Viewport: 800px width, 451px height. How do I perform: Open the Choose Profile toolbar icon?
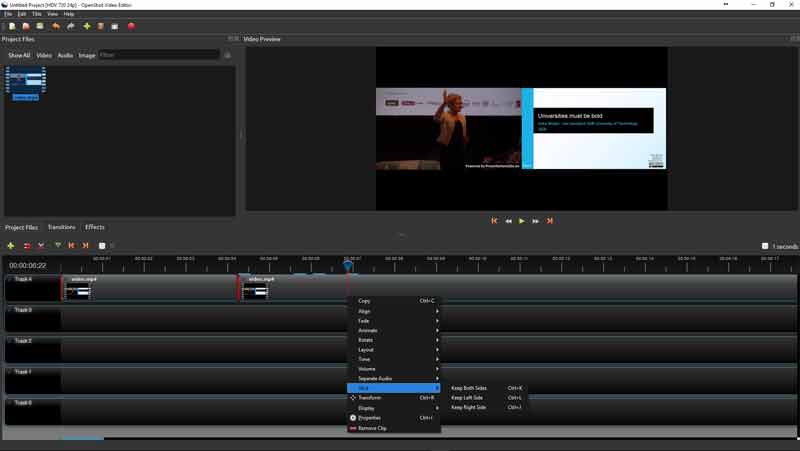tap(101, 26)
